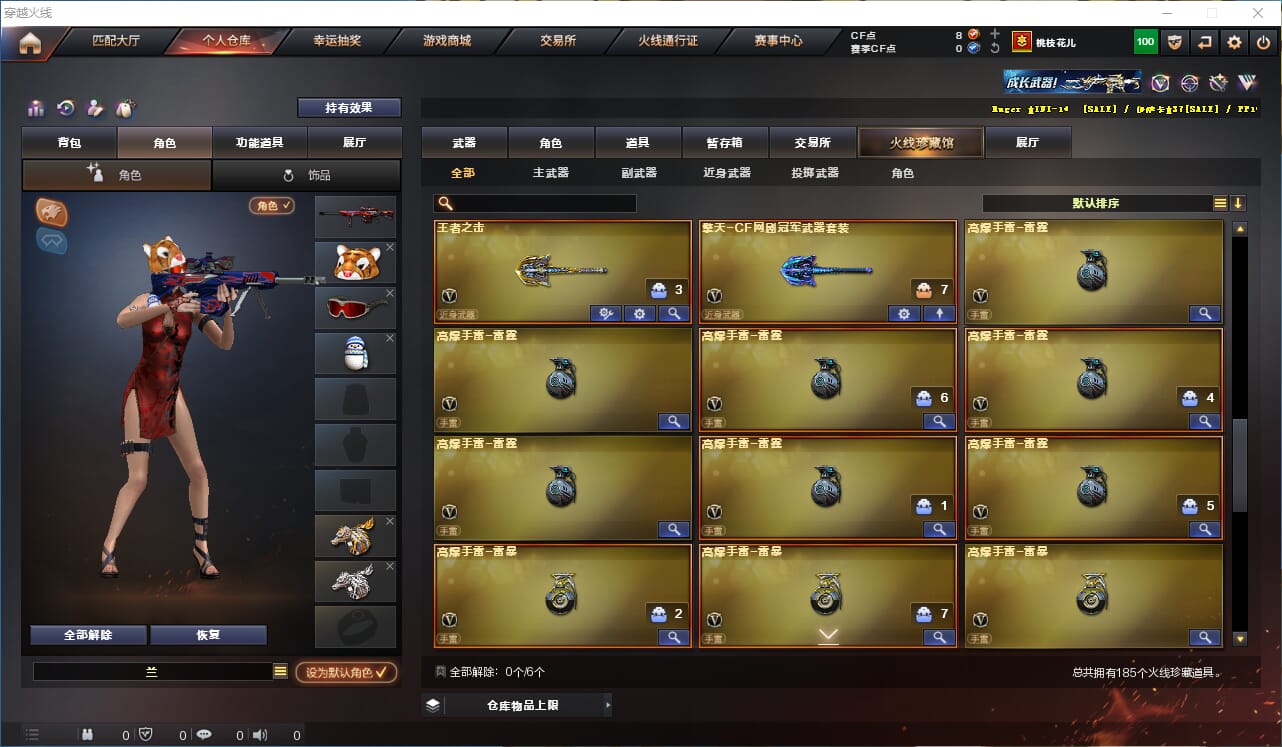Expand the 仓库物品上限 panel
The width and height of the screenshot is (1282, 747).
(x=516, y=705)
